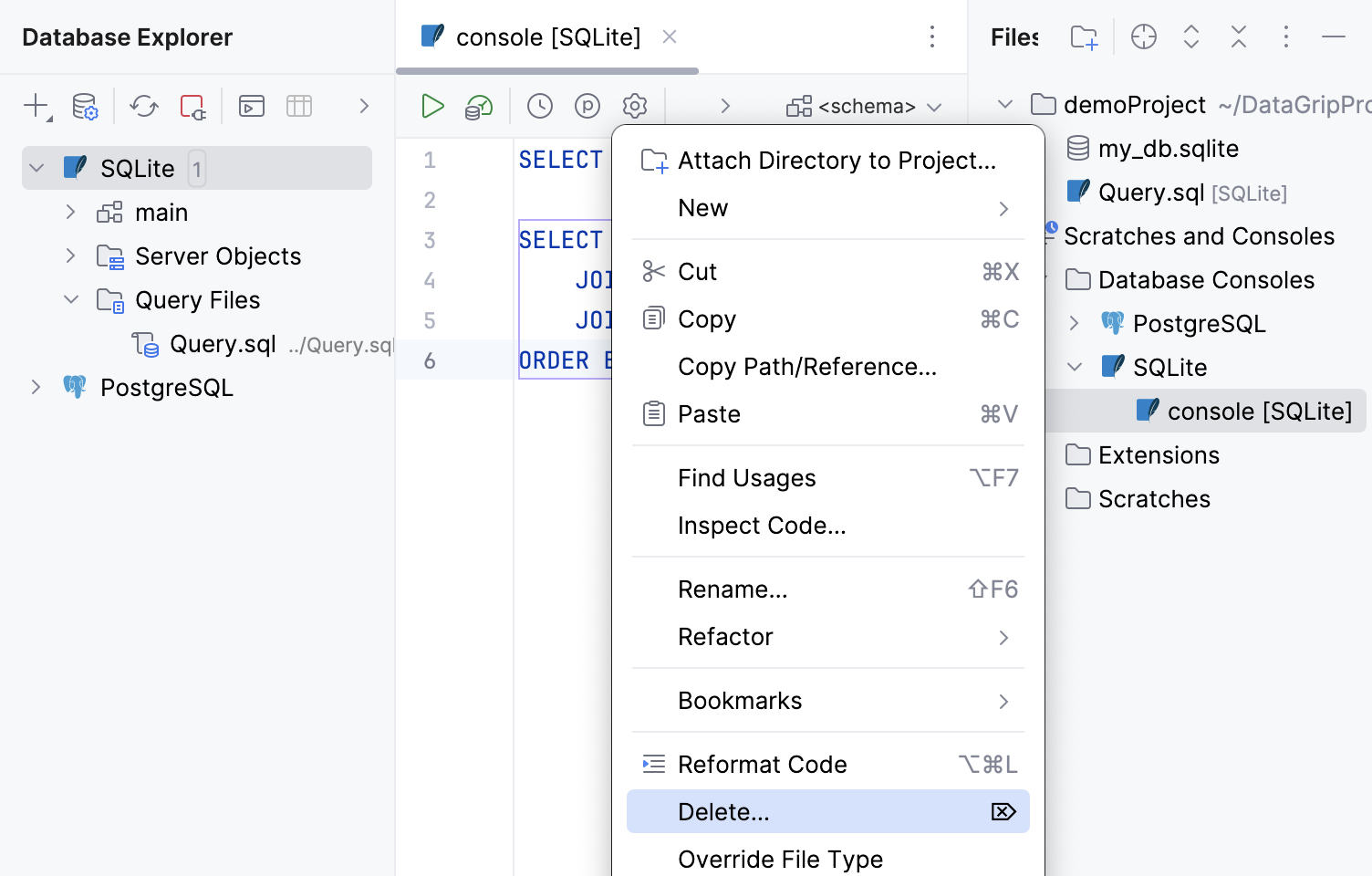Open the New submenu in the context menu
1372x876 pixels.
pos(702,208)
